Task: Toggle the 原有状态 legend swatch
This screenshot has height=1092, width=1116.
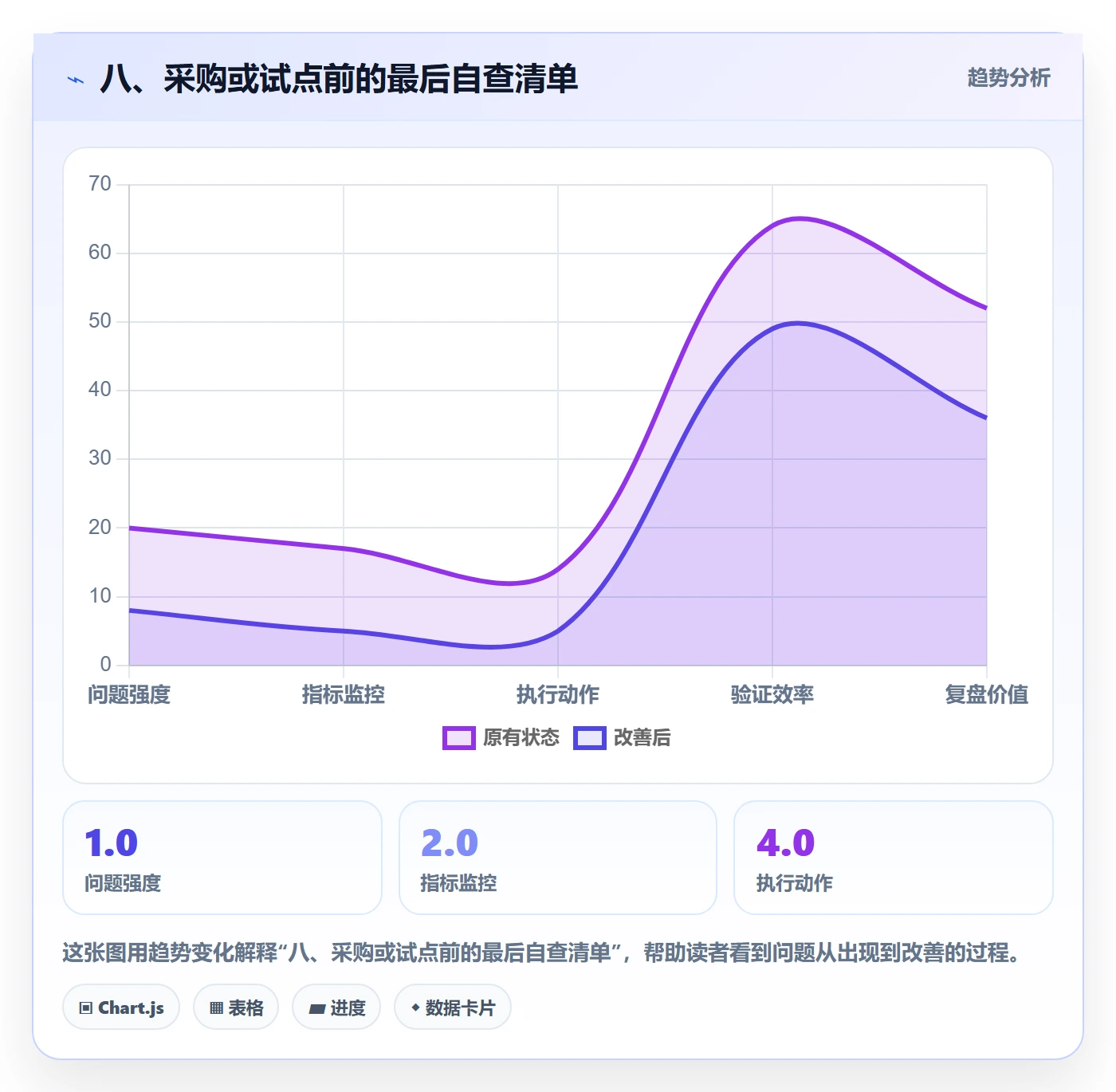Action: [x=459, y=738]
